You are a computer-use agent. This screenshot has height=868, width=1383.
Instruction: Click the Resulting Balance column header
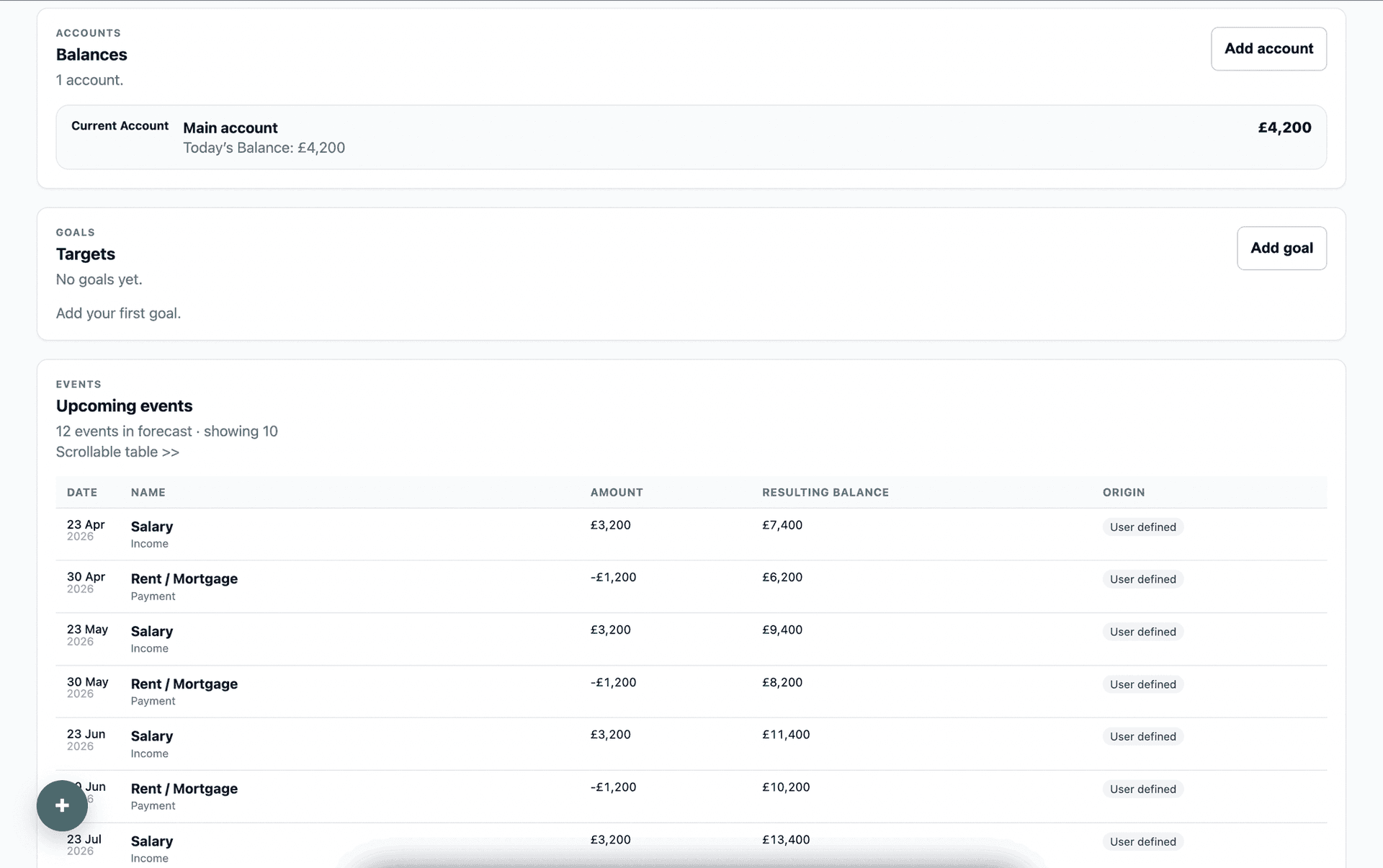(825, 493)
